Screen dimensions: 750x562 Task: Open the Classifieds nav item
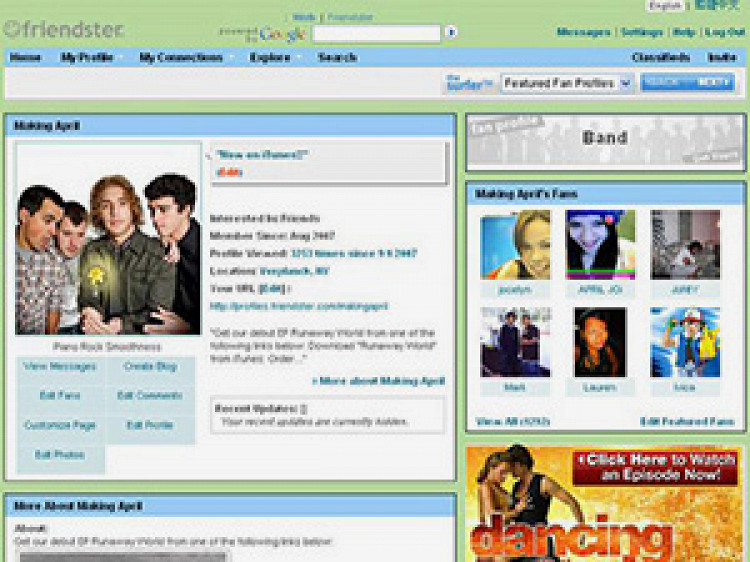point(661,57)
